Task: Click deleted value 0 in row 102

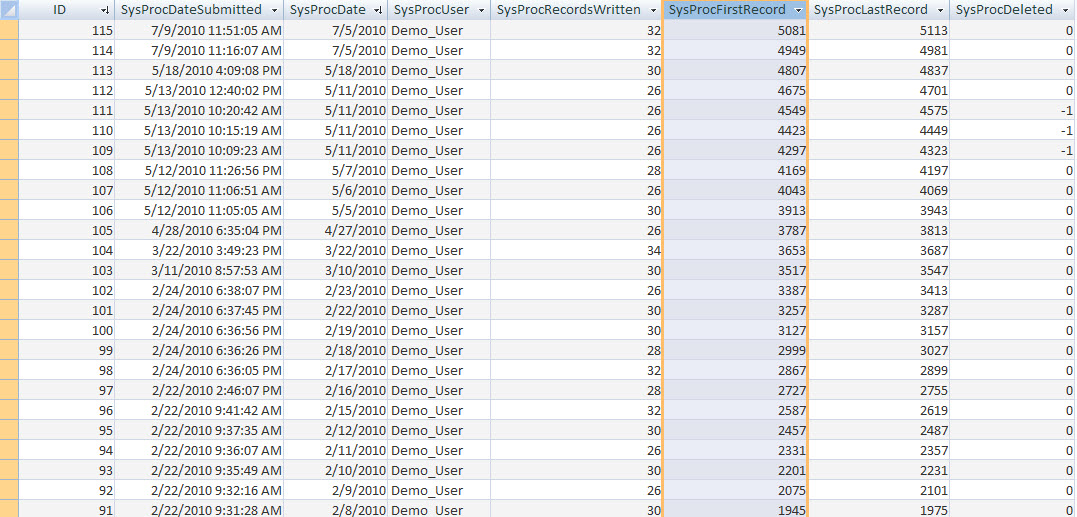Action: pos(1012,290)
